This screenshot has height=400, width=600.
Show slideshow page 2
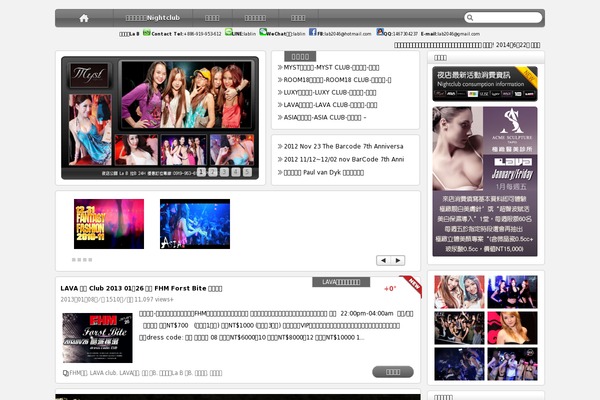click(x=213, y=172)
